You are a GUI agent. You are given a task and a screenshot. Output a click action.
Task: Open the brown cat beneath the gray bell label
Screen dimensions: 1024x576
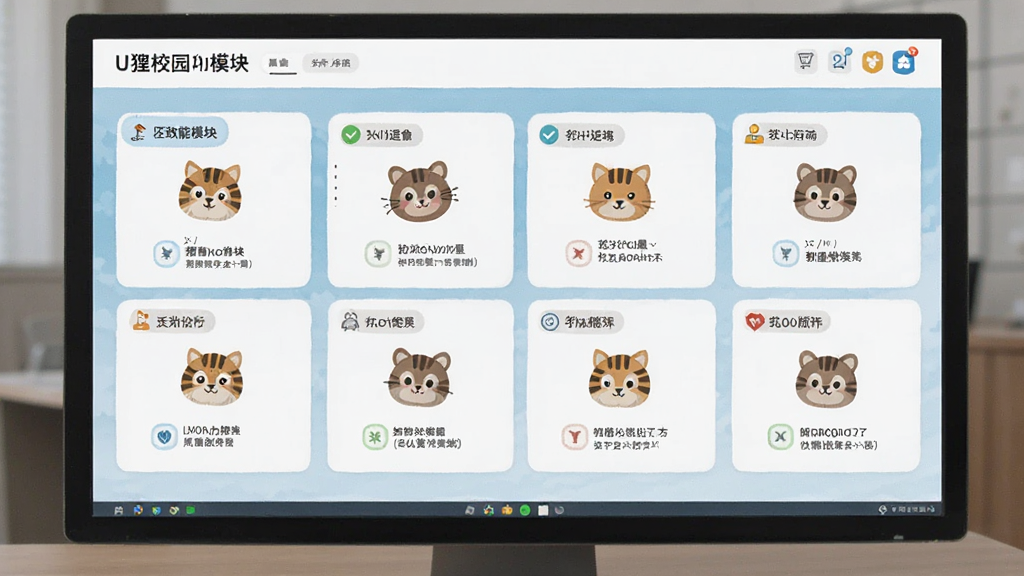[420, 377]
